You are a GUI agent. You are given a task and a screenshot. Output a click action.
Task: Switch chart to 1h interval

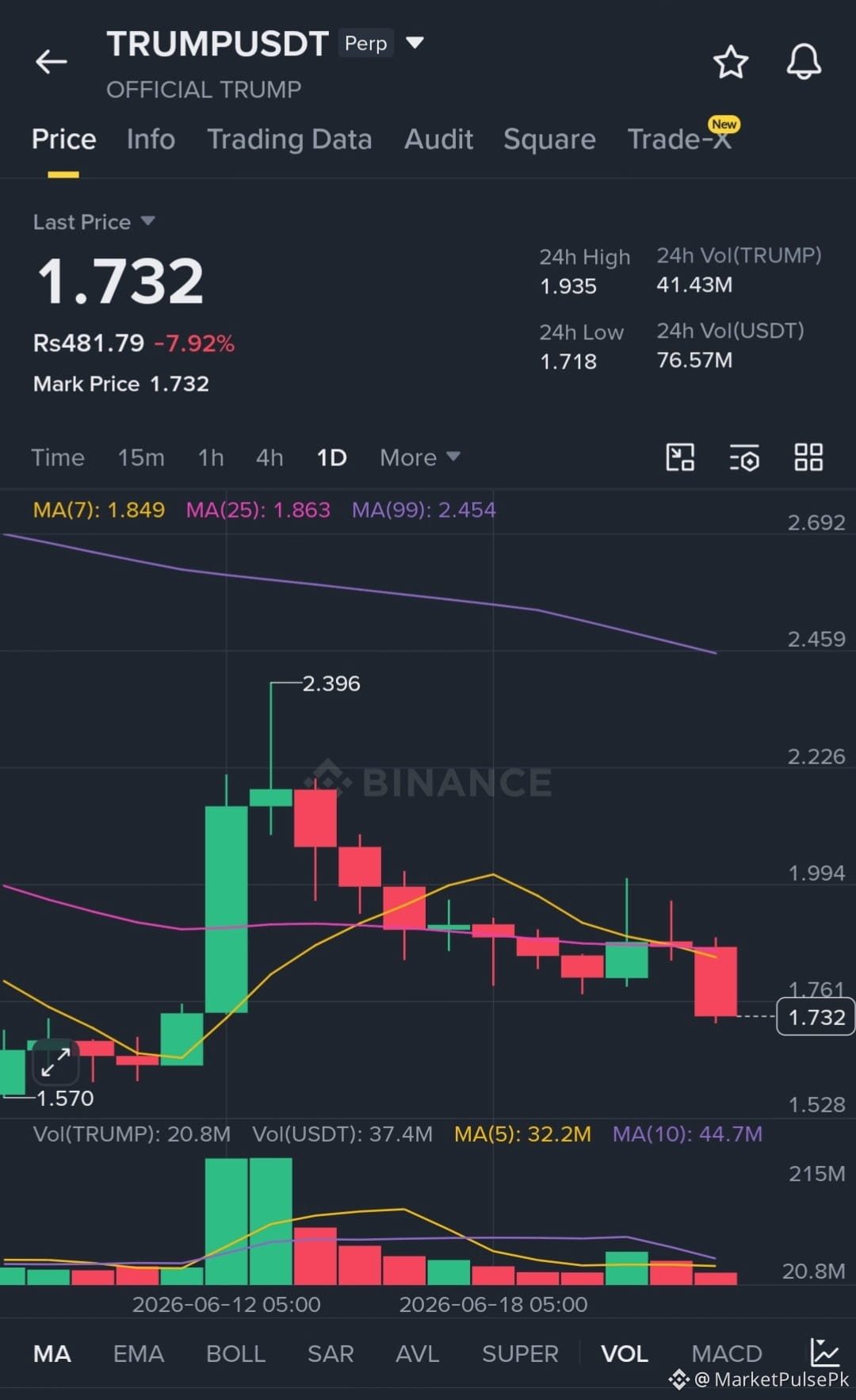click(211, 457)
